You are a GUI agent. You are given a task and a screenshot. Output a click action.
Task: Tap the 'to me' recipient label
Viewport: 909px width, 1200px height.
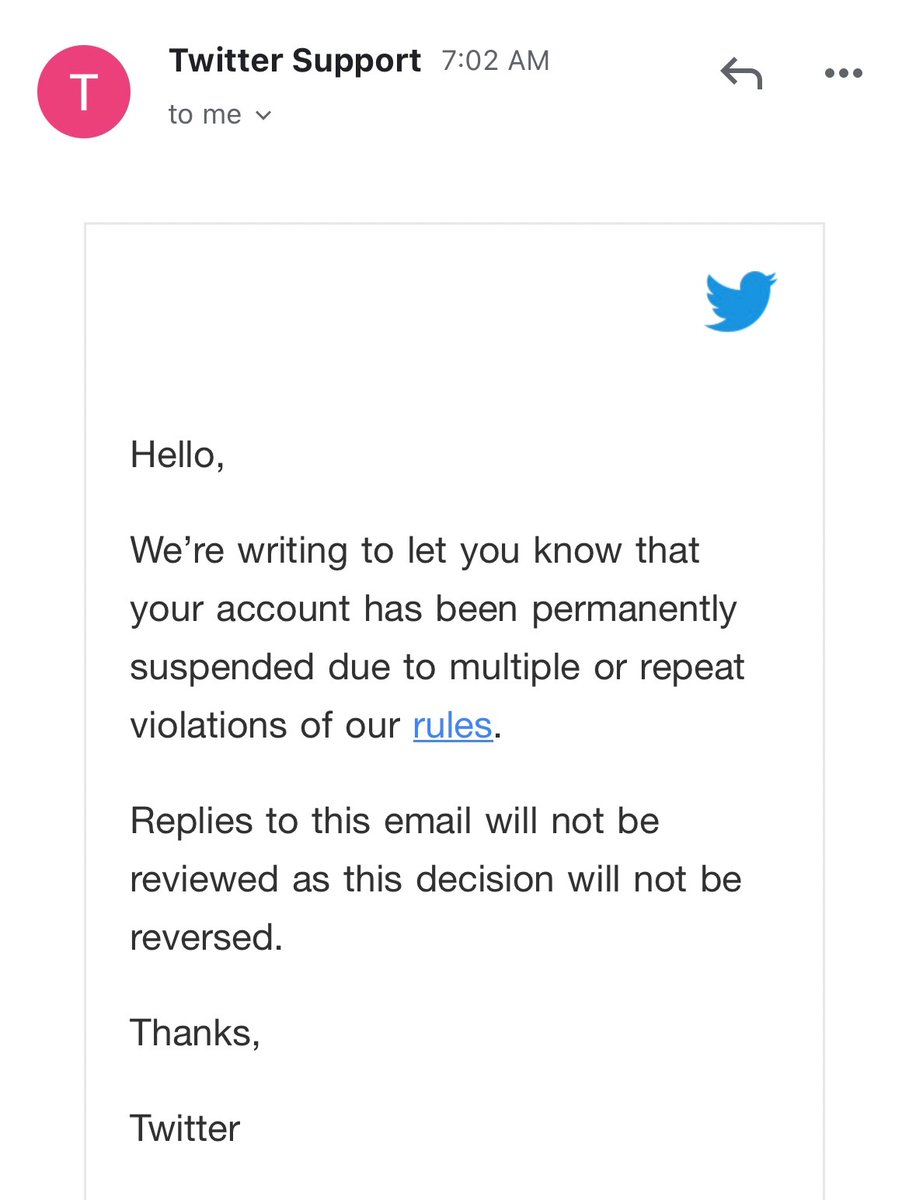[205, 115]
